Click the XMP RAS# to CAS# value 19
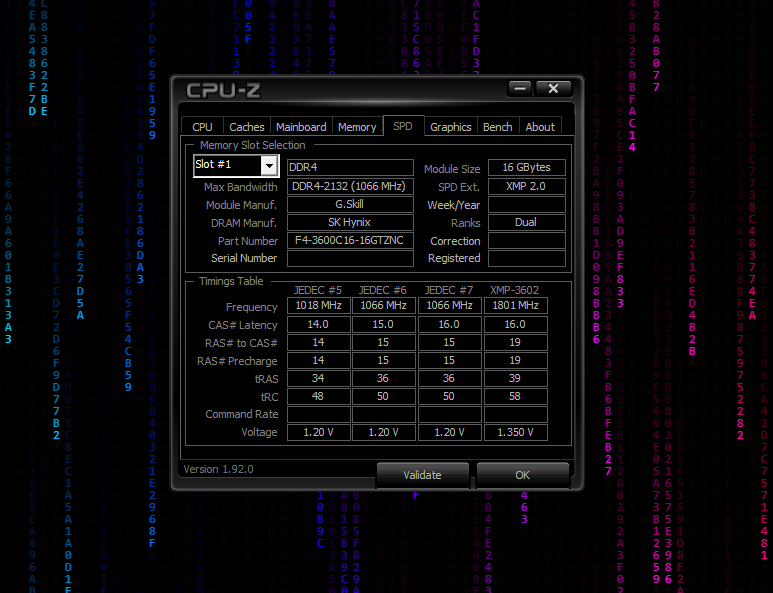 point(516,342)
